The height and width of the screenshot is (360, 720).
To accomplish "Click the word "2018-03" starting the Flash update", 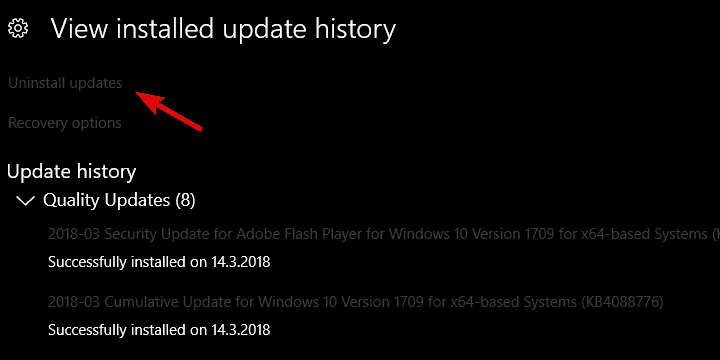I will point(74,234).
